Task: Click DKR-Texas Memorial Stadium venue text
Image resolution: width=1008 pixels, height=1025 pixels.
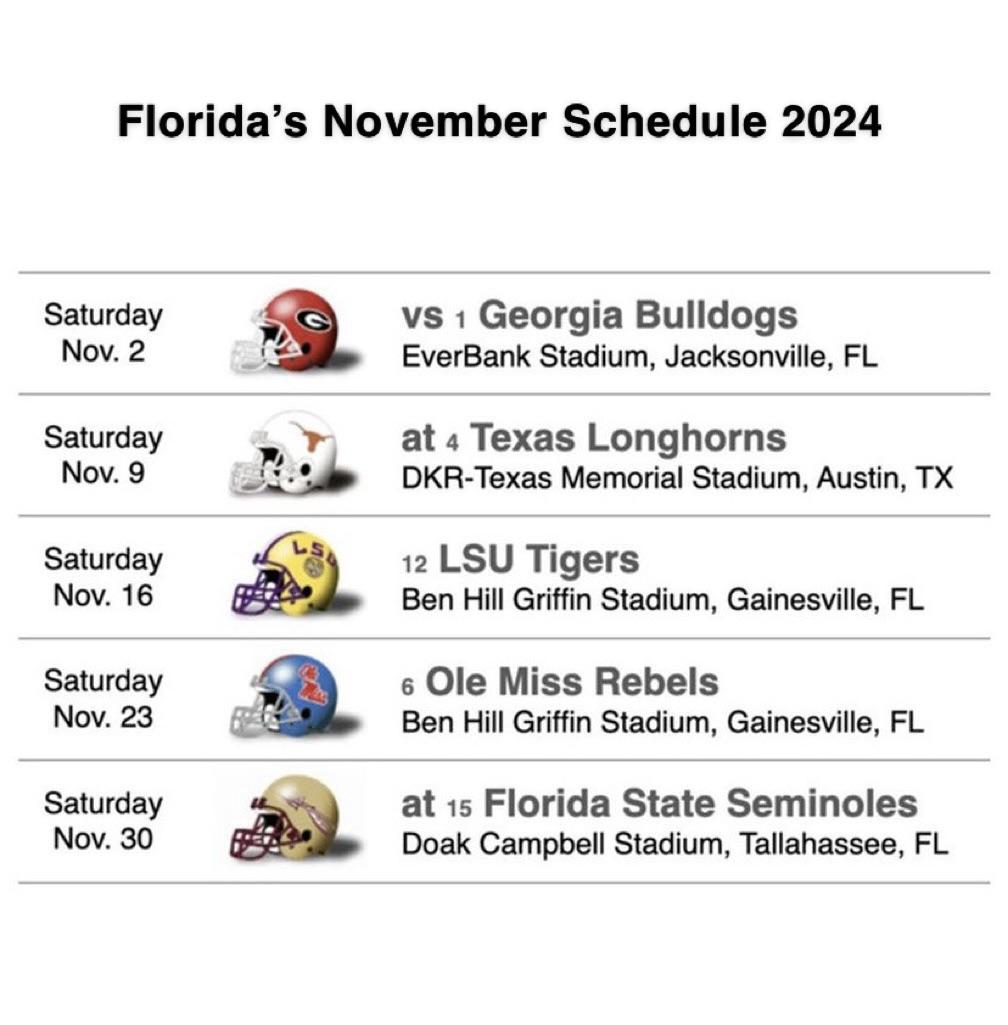Action: pos(677,479)
